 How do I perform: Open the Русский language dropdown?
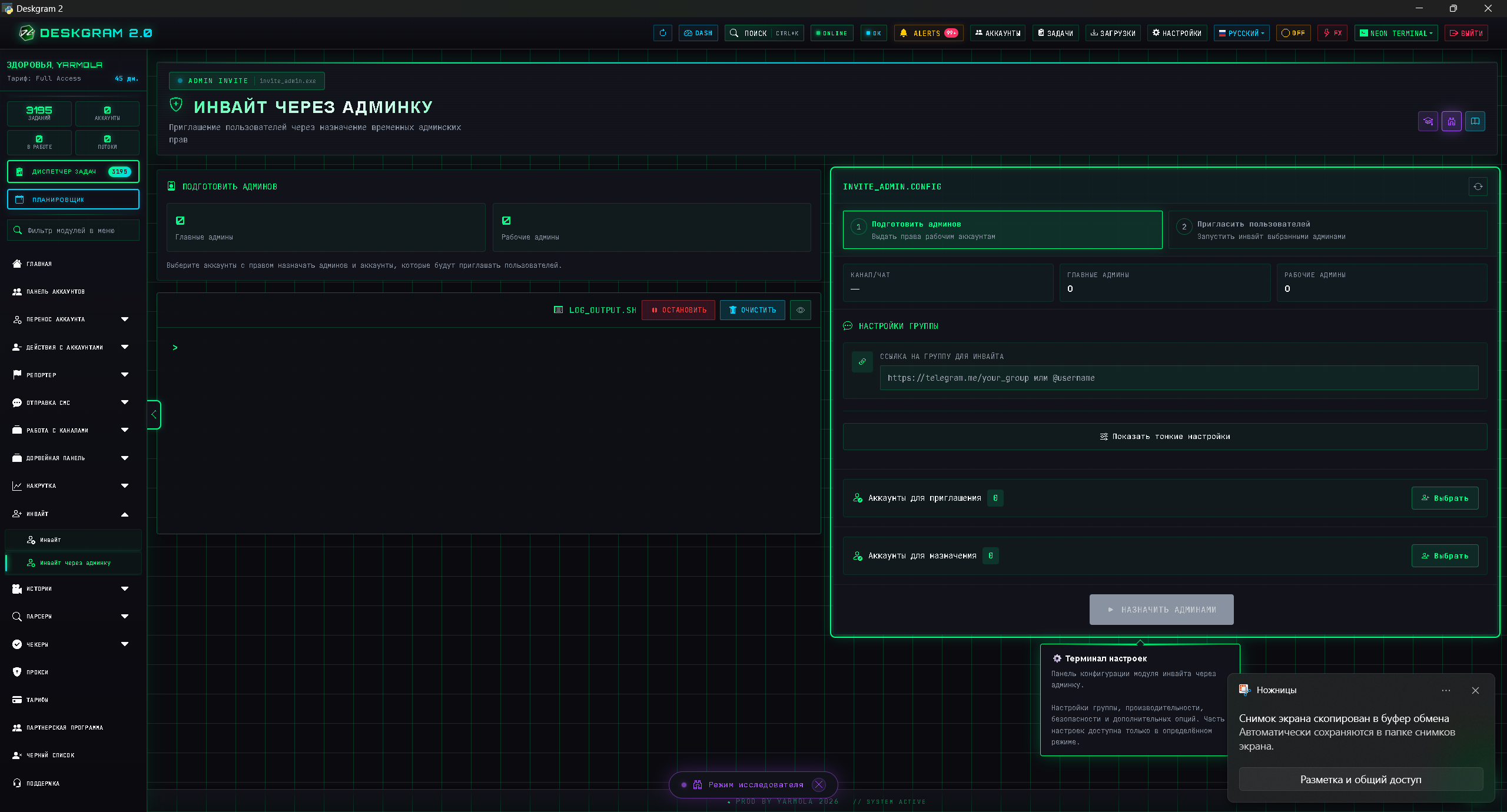[x=1241, y=33]
